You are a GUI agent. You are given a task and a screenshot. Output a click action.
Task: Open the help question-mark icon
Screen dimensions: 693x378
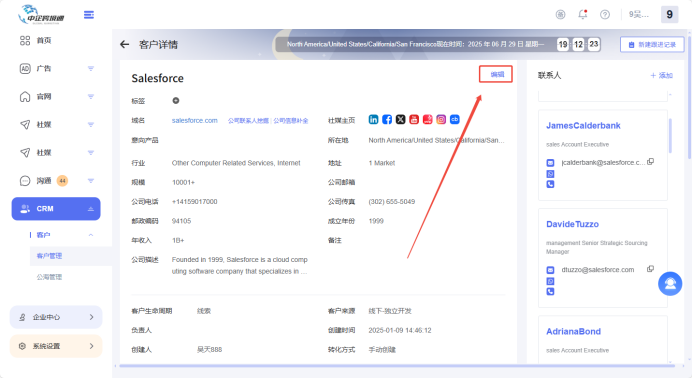[x=605, y=15]
